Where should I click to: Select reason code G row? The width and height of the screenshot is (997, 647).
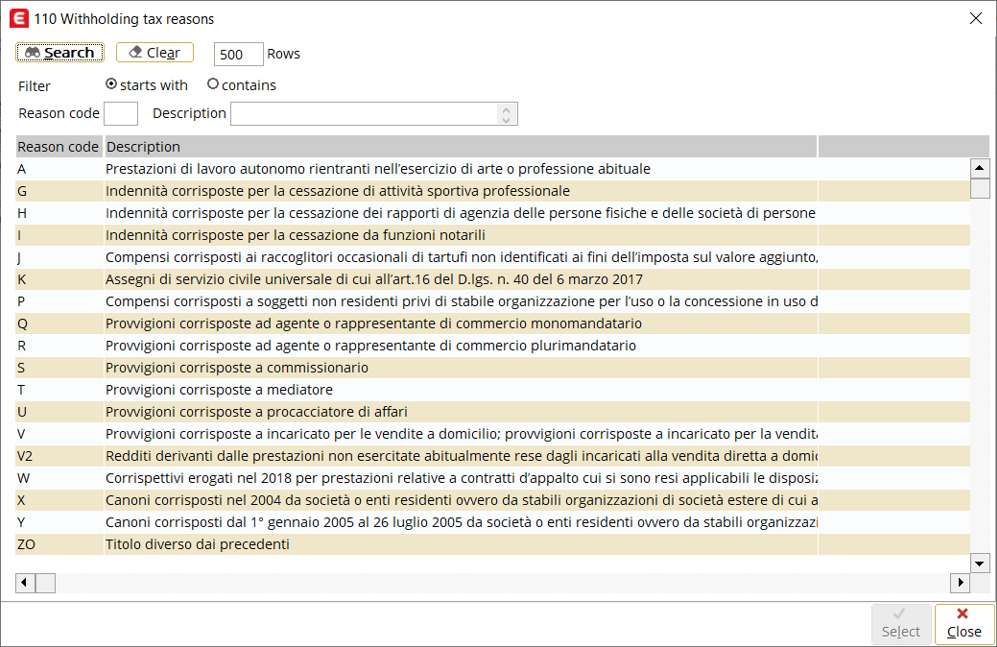click(493, 191)
